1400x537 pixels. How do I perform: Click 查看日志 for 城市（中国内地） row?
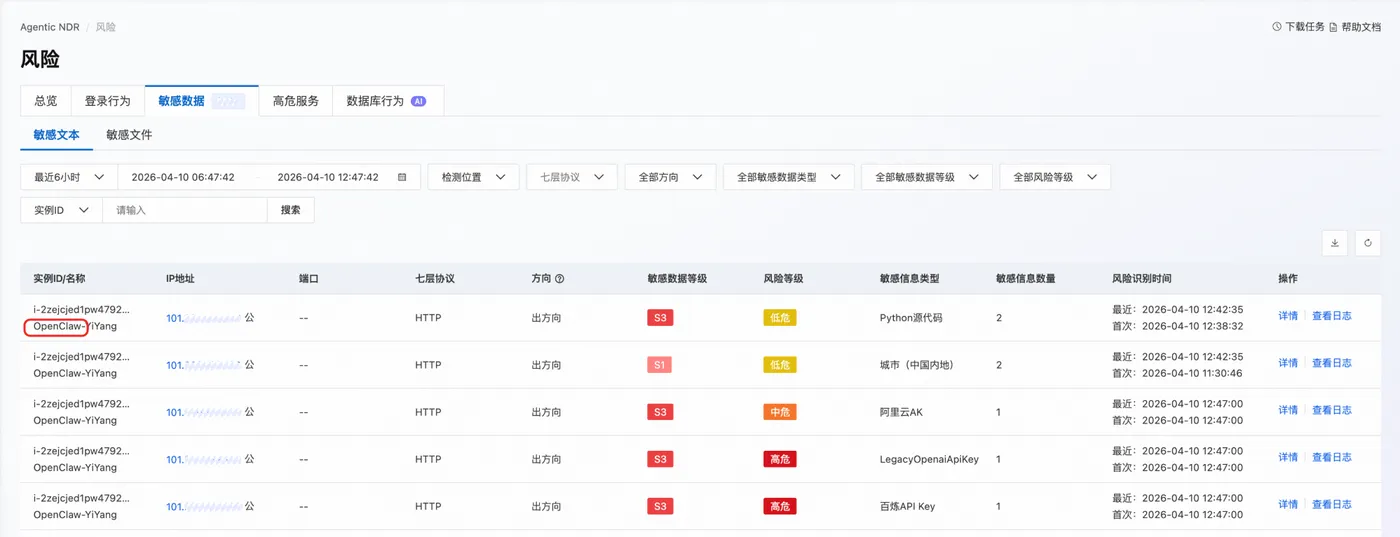1332,363
